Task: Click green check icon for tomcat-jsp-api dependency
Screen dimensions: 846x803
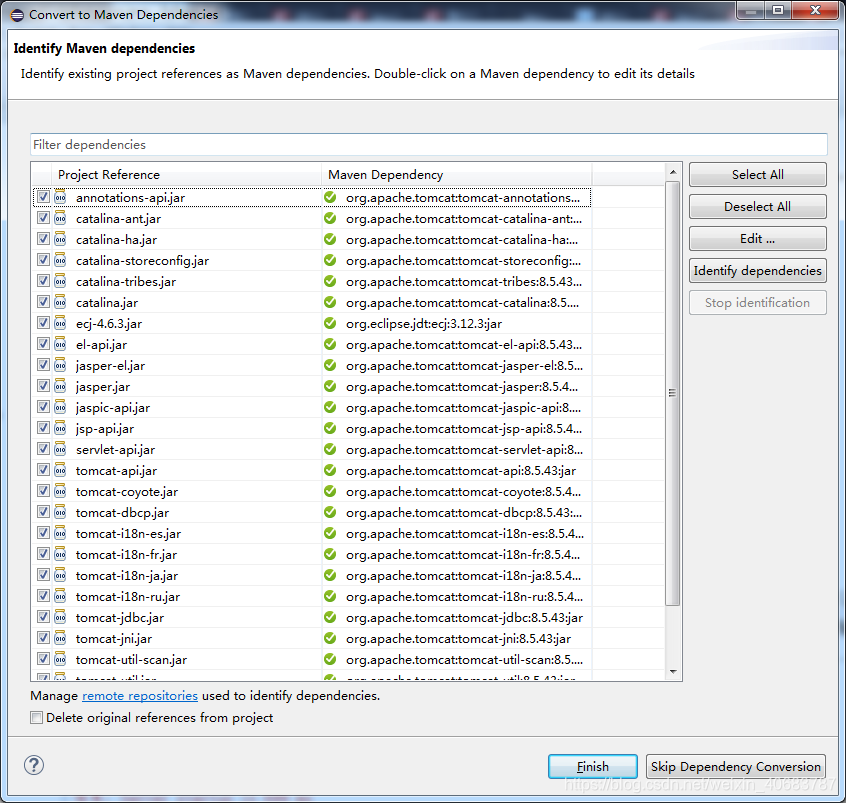Action: (330, 428)
